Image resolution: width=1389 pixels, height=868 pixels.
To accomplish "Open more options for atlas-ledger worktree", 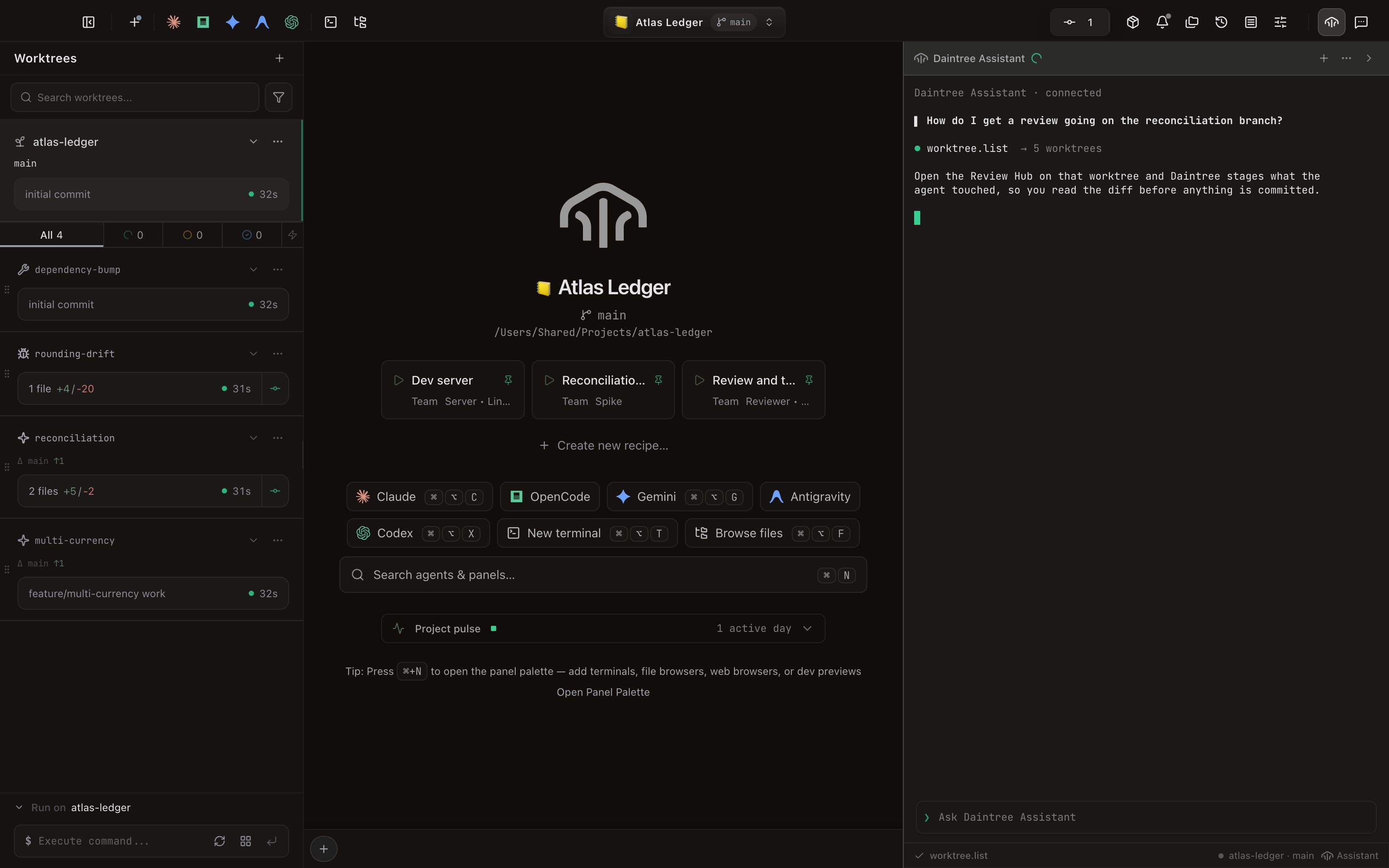I will pyautogui.click(x=278, y=141).
